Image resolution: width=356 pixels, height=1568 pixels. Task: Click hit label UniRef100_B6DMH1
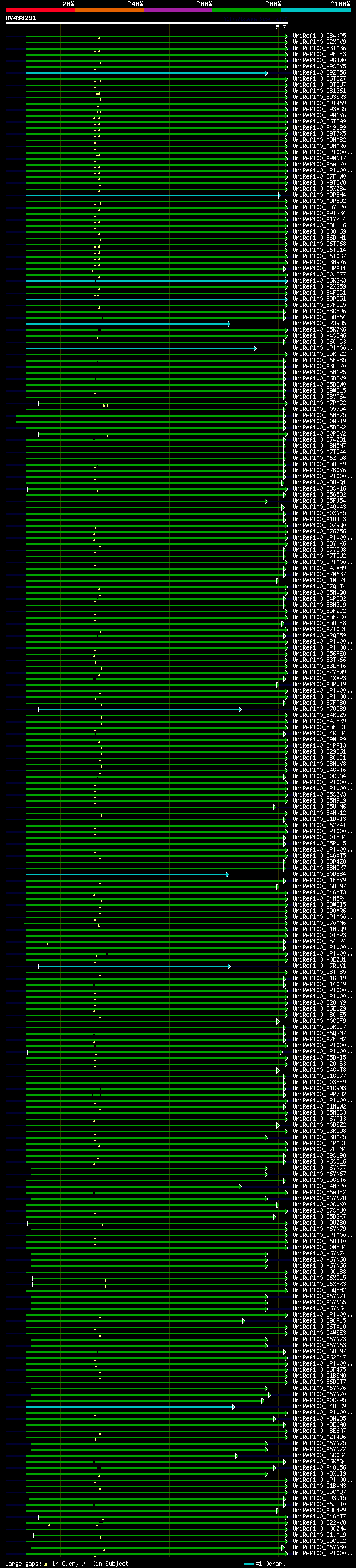tap(319, 238)
